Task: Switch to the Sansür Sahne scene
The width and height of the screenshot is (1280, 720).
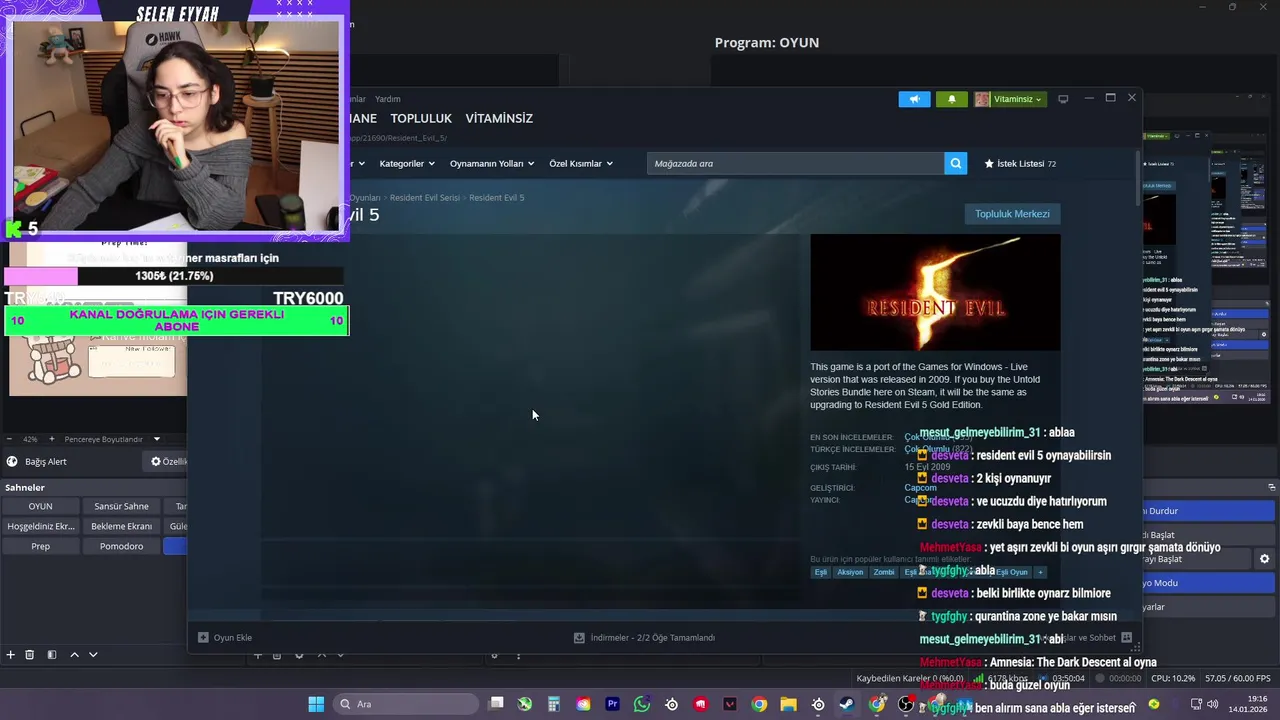Action: pos(121,506)
